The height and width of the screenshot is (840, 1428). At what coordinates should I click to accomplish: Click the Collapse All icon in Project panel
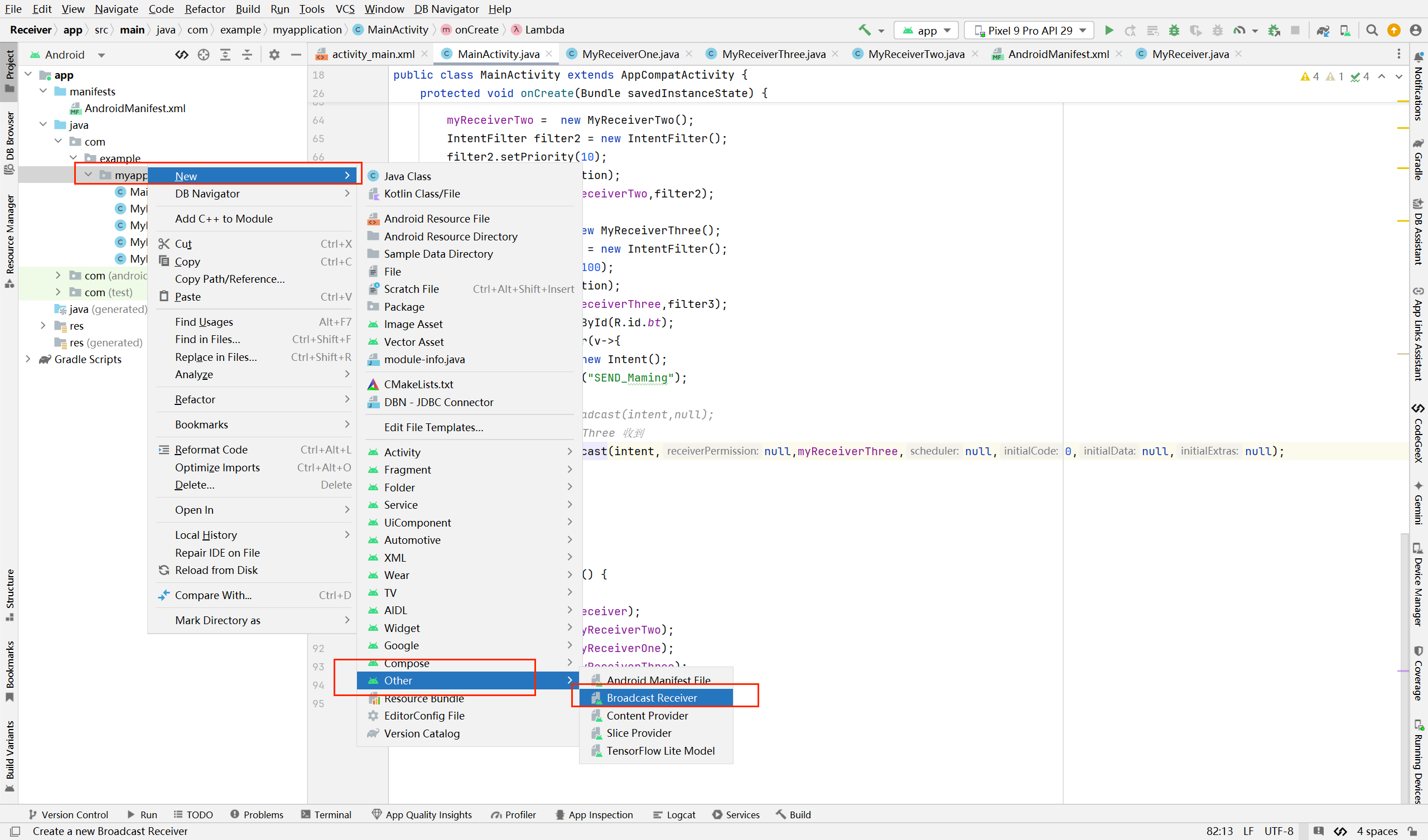coord(247,55)
